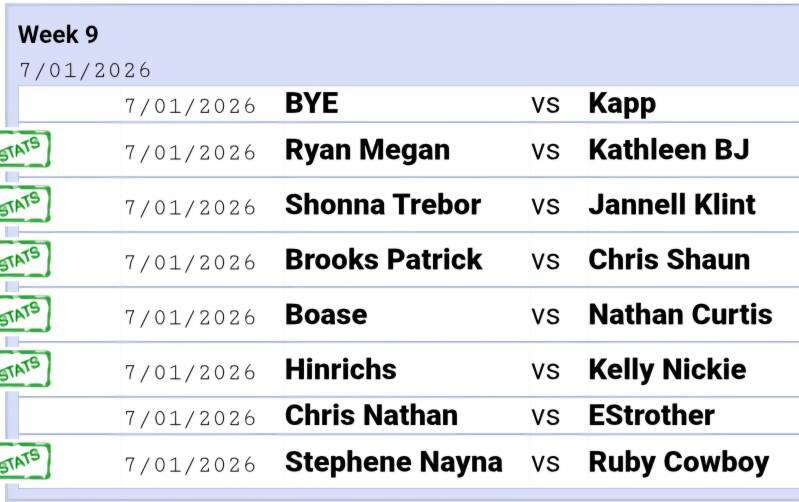Select team Brooks Patrick
This screenshot has width=799, height=502.
click(383, 260)
